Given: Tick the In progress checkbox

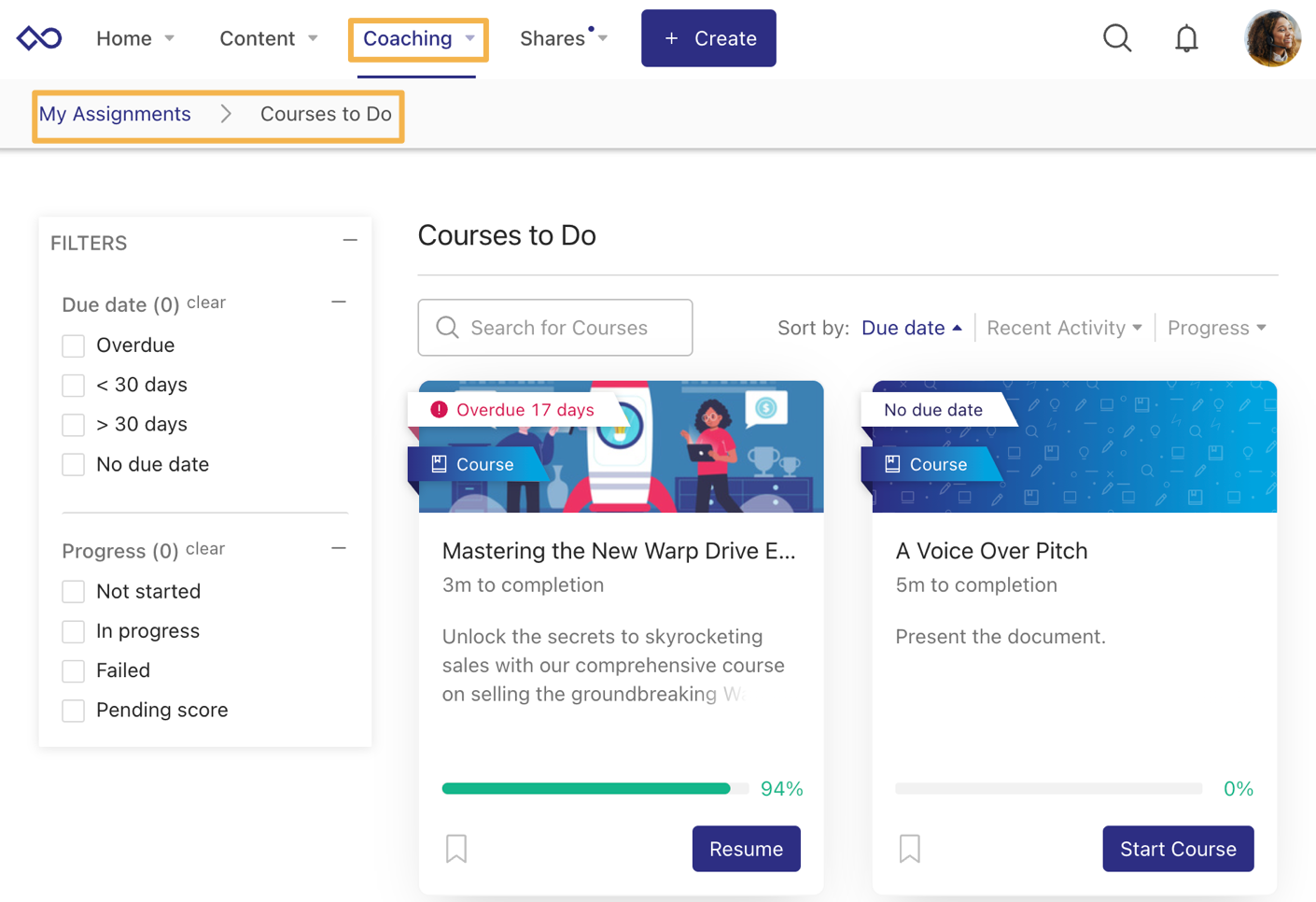Looking at the screenshot, I should [74, 631].
